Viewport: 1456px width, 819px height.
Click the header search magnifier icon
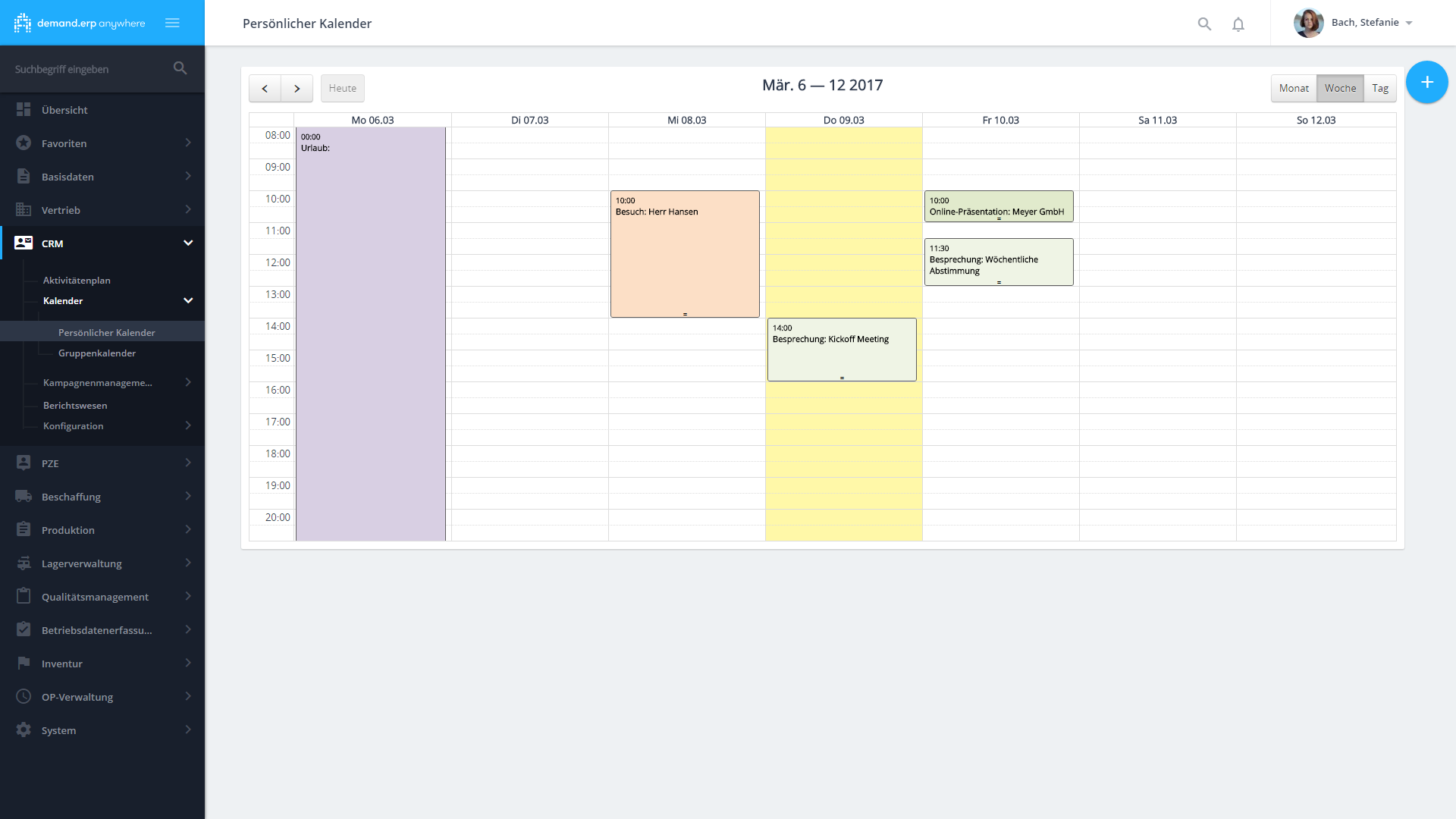tap(1204, 24)
